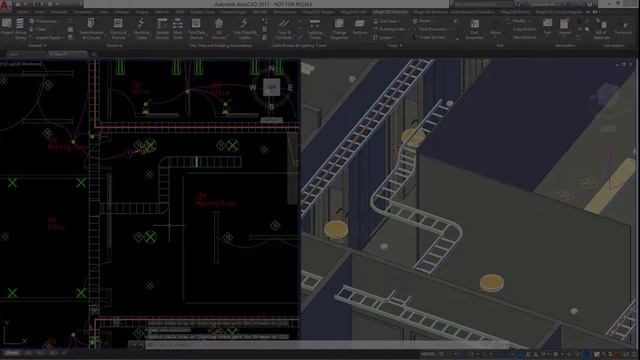Viewport: 640px width, 360px height.
Task: Add a new drawing tab with plus
Action: click(x=93, y=54)
